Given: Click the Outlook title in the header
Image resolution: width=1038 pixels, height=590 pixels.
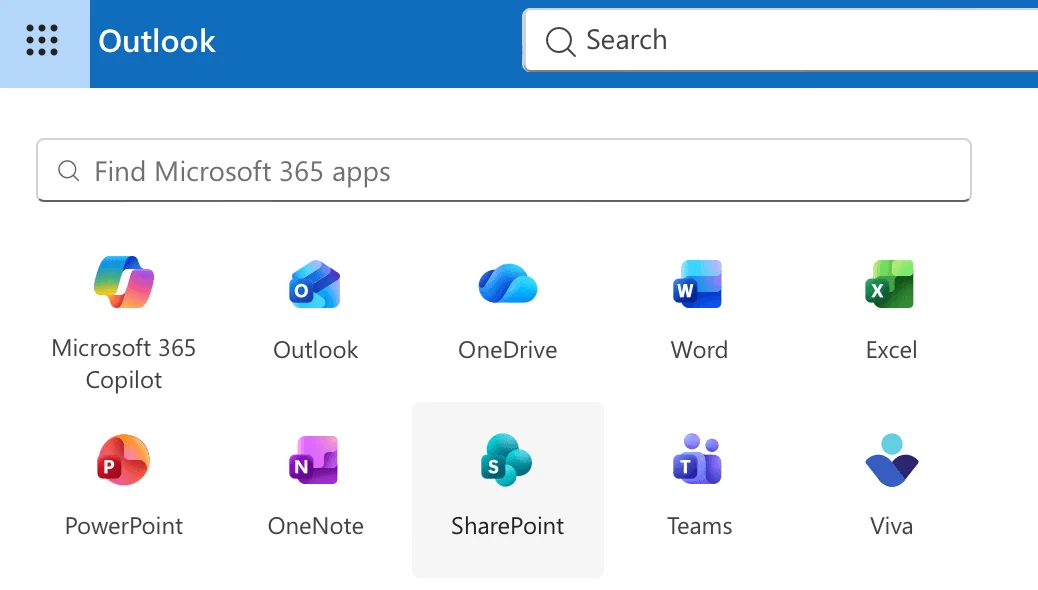Looking at the screenshot, I should pyautogui.click(x=157, y=41).
